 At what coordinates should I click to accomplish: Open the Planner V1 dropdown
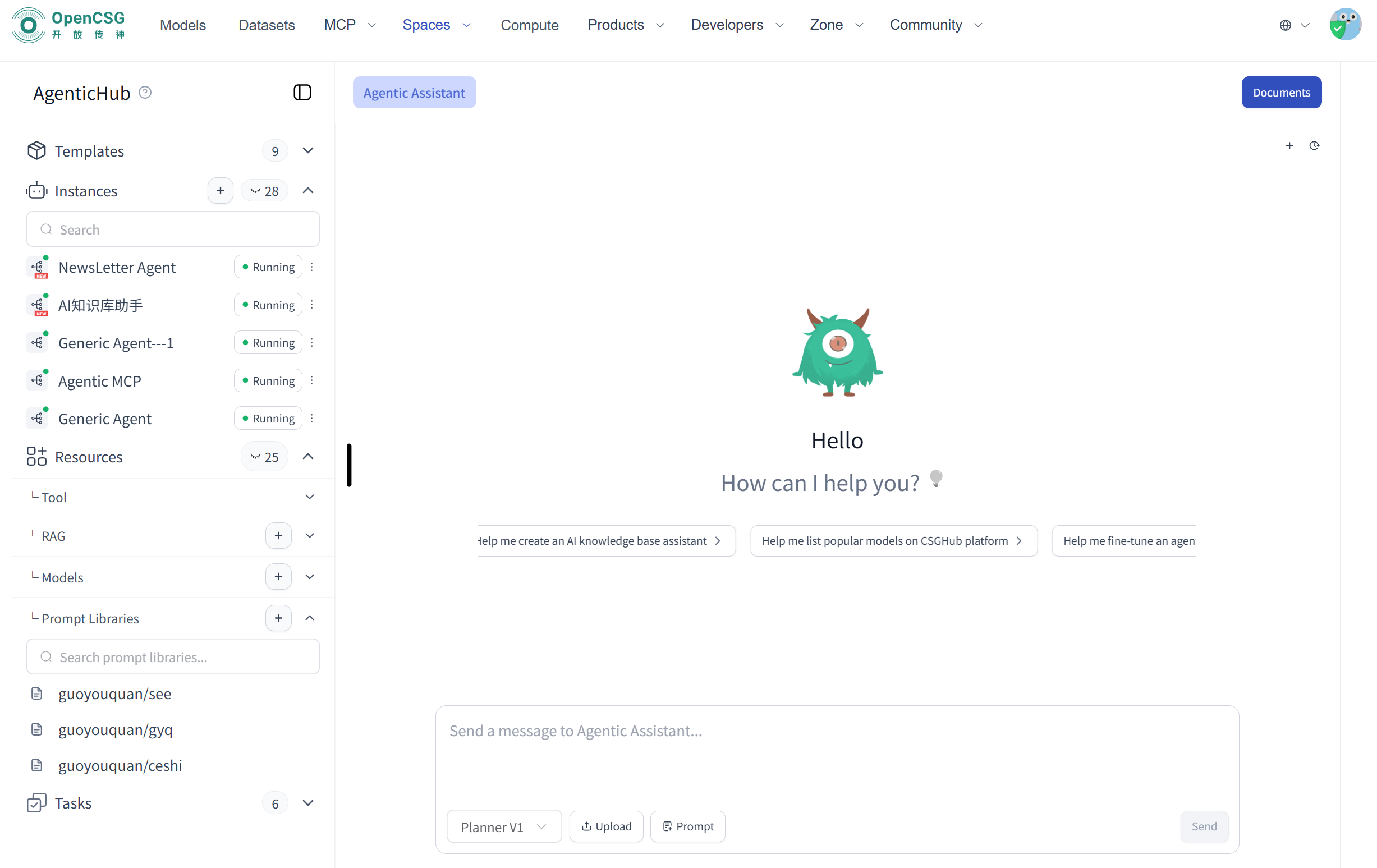504,826
